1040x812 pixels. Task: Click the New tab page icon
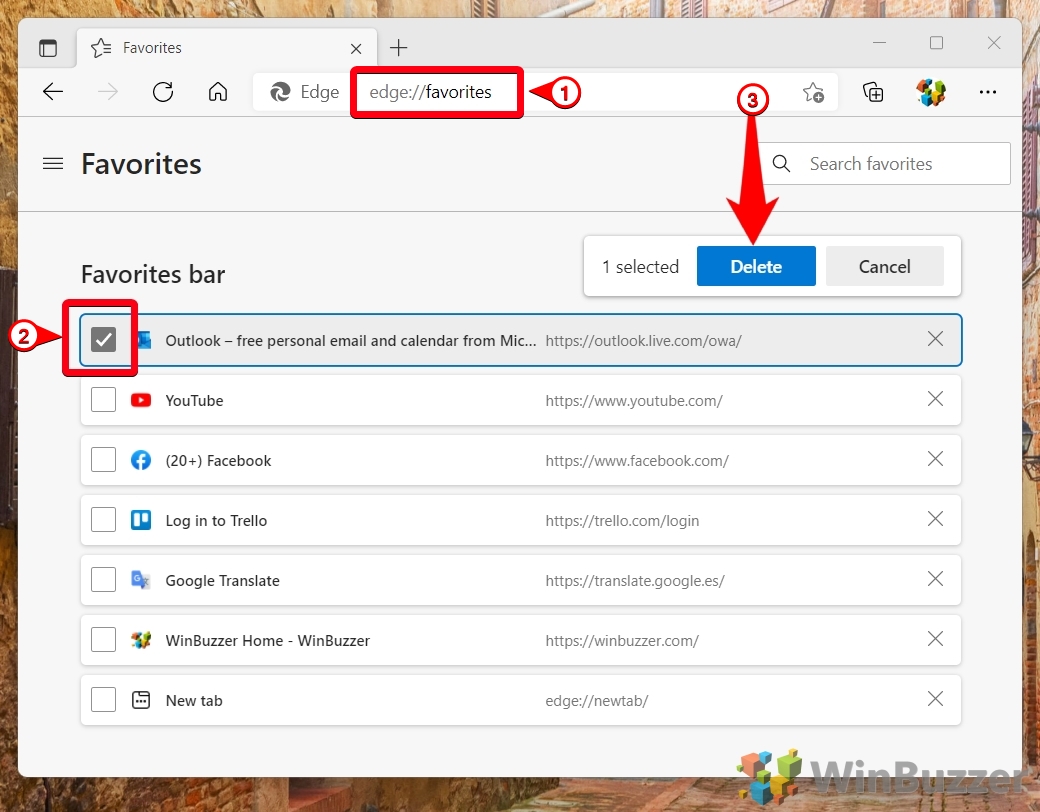pyautogui.click(x=141, y=700)
